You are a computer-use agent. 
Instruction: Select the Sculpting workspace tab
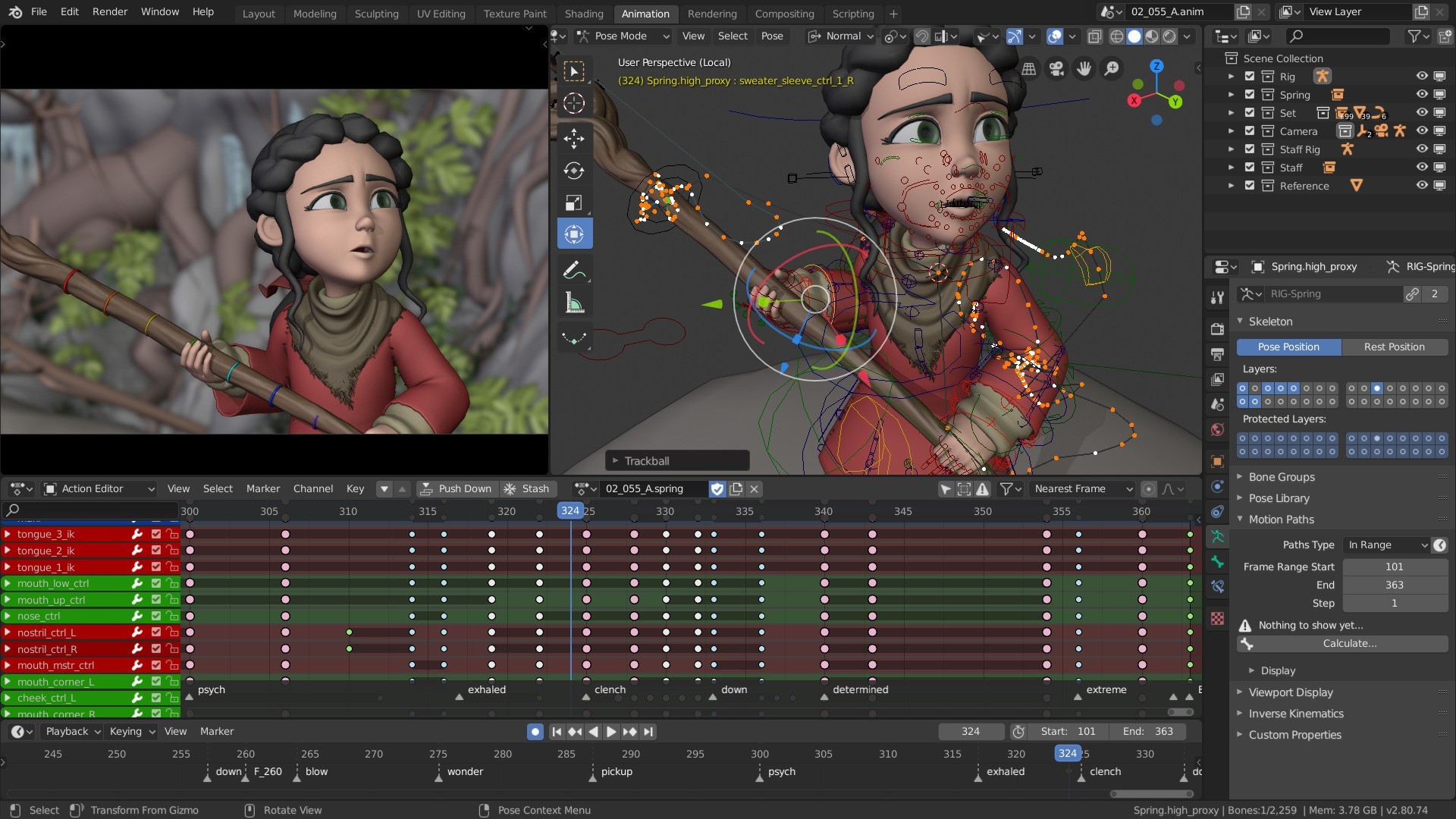point(375,13)
